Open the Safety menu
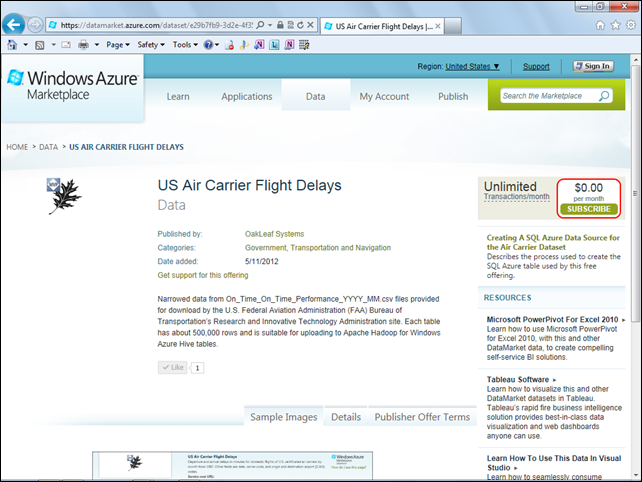The width and height of the screenshot is (642, 482). tap(151, 45)
